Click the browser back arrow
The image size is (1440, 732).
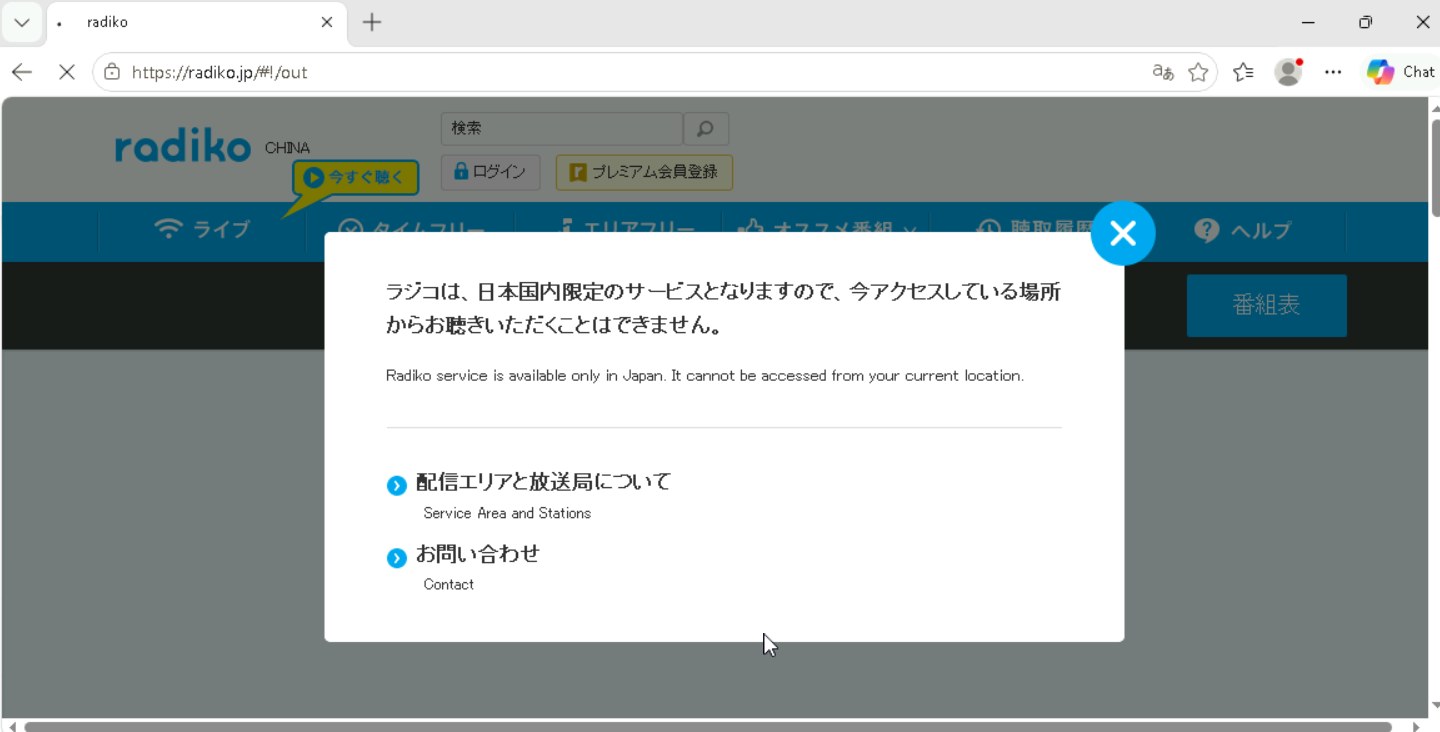(x=22, y=72)
